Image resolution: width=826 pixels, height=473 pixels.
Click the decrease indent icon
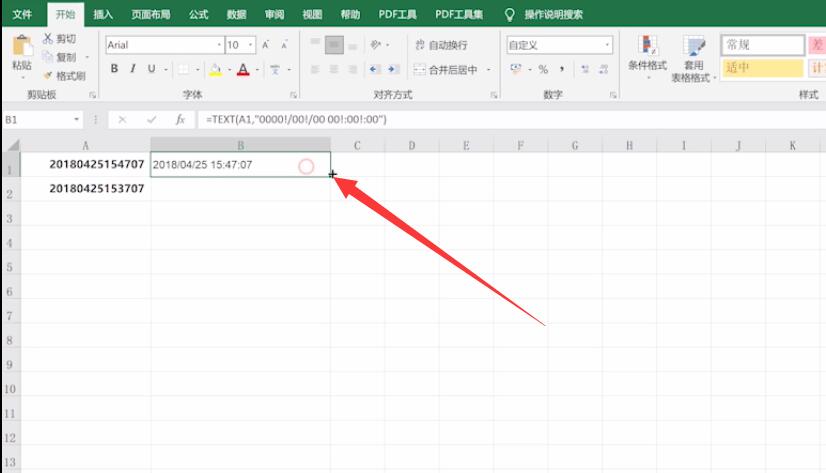click(374, 69)
